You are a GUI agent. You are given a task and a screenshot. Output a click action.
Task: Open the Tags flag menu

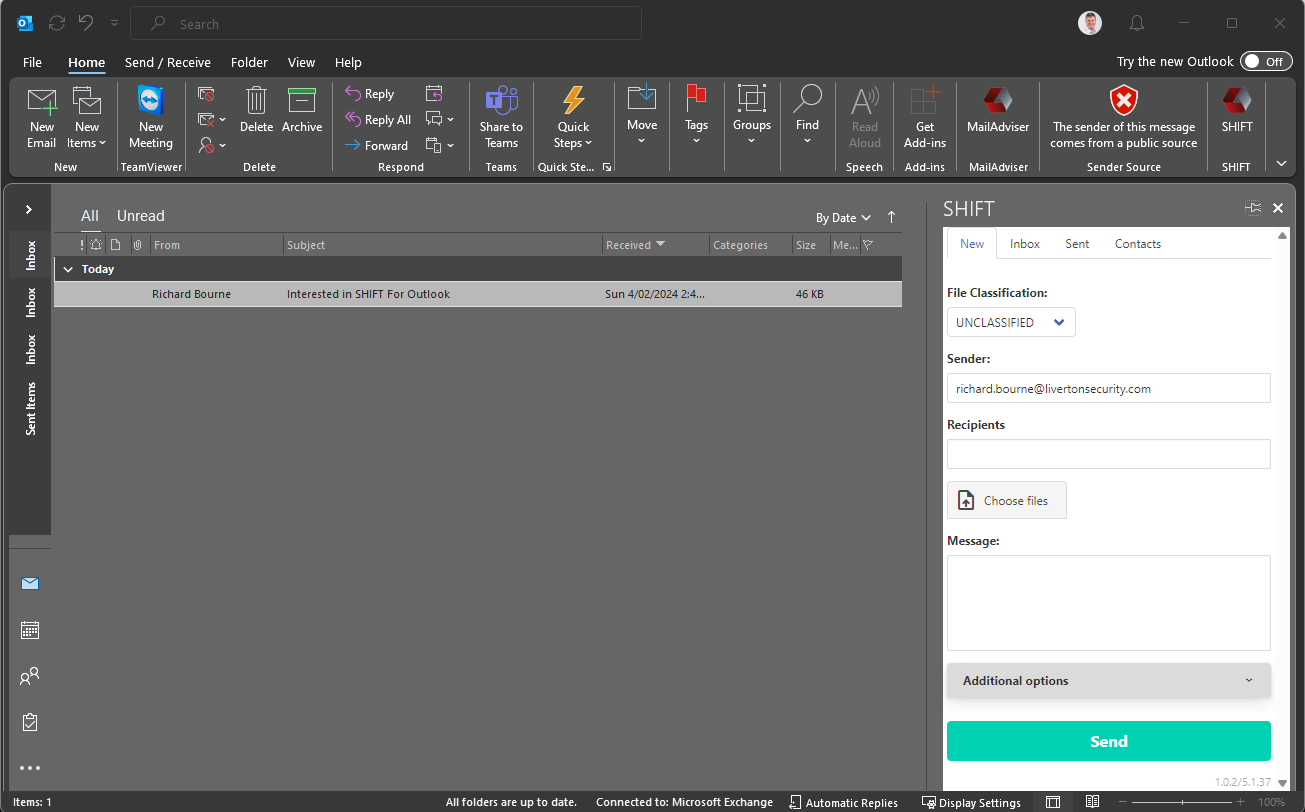point(696,116)
